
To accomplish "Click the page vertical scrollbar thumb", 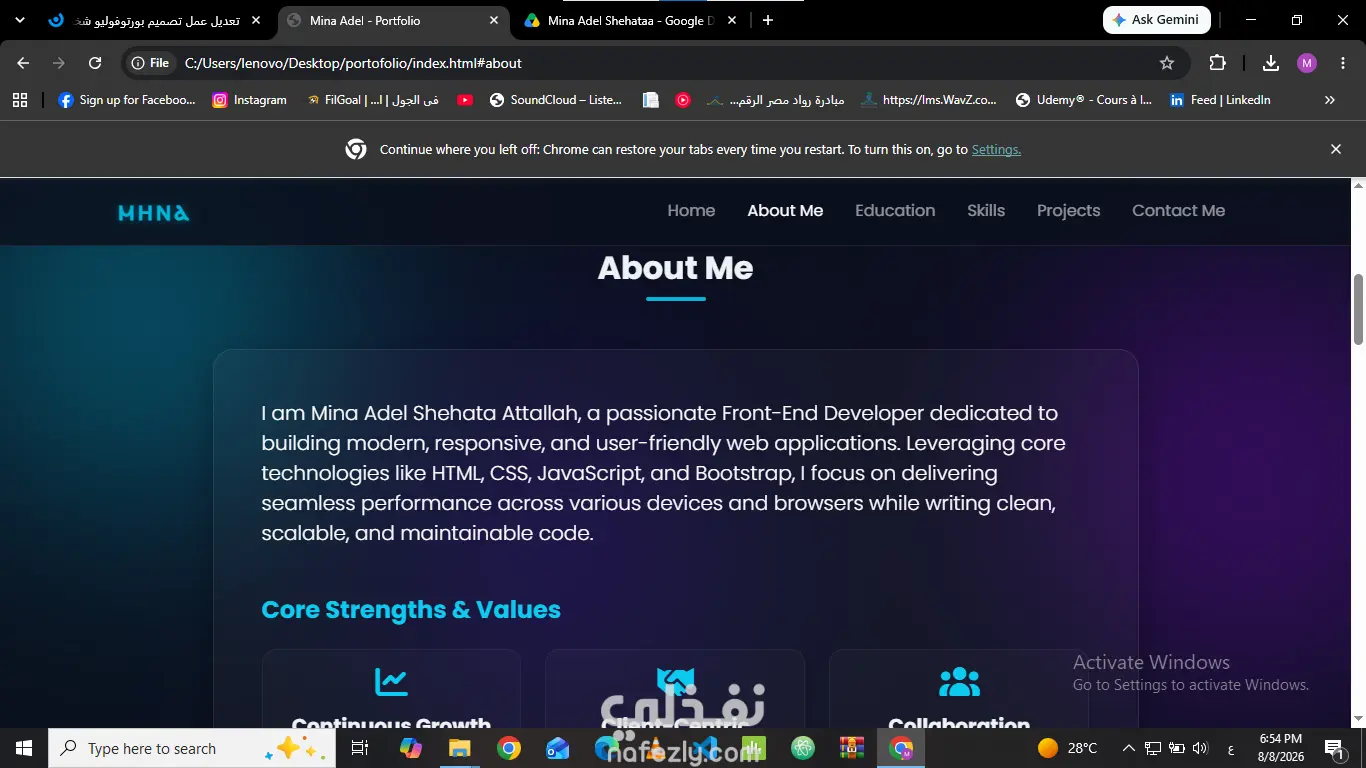I will (1359, 309).
